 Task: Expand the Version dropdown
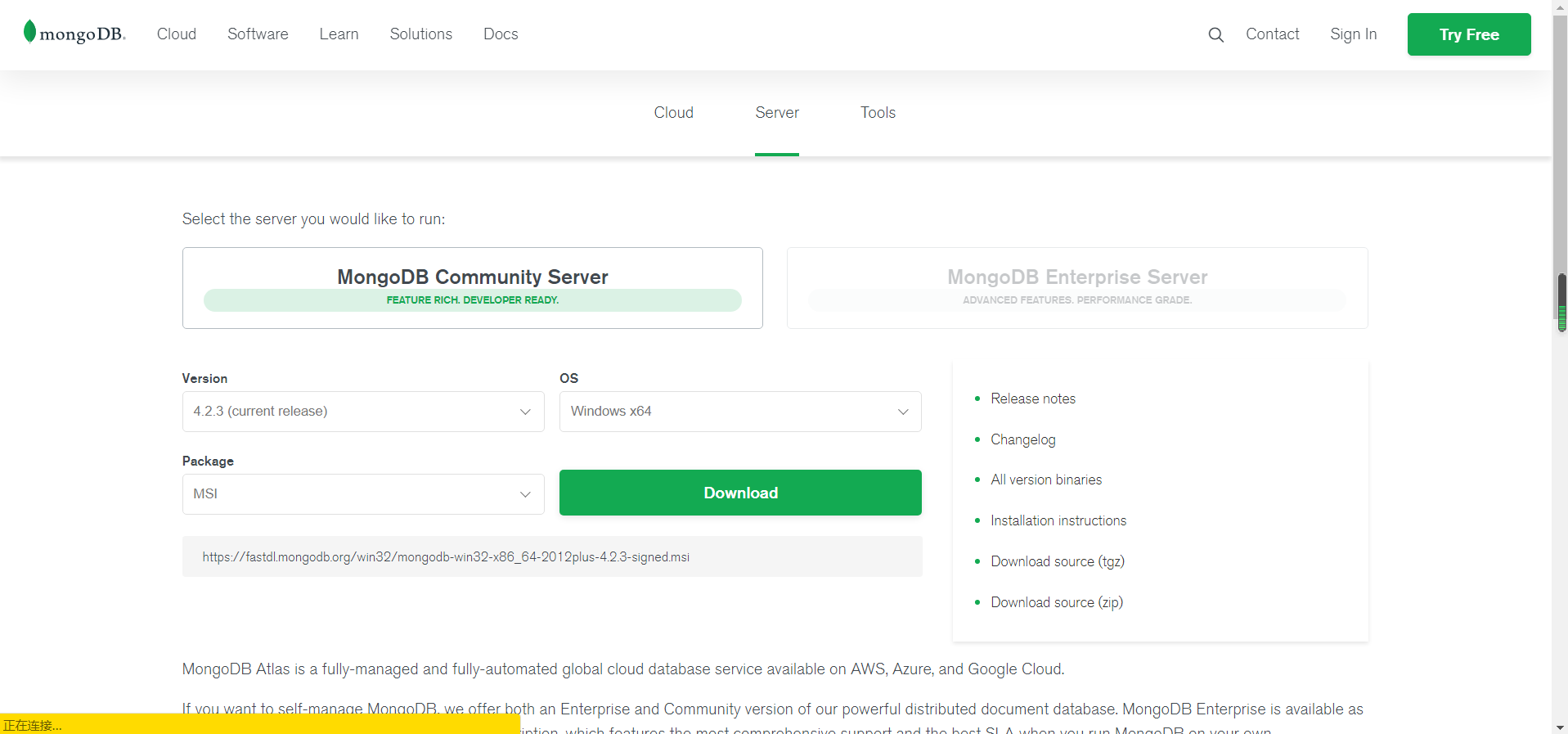point(363,412)
